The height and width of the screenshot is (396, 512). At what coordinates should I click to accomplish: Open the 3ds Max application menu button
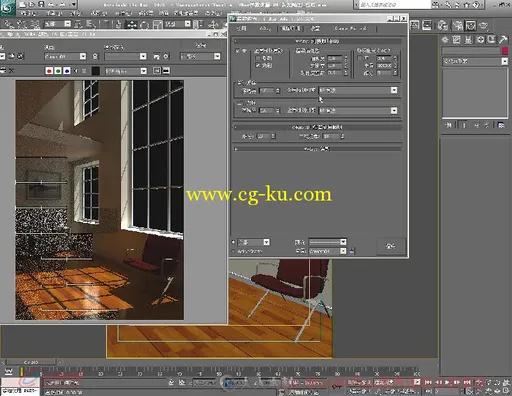[x=7, y=8]
